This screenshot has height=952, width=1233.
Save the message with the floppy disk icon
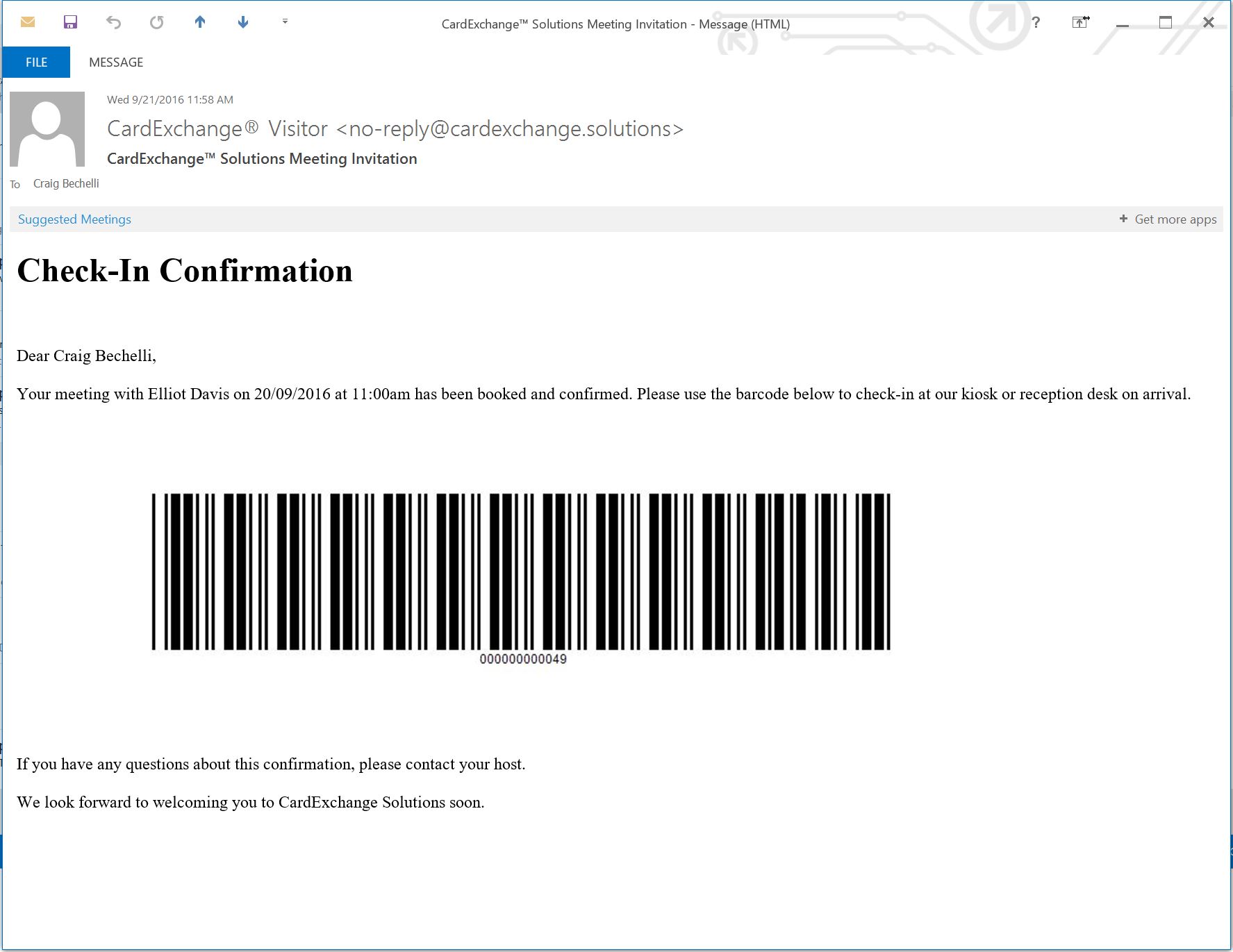[70, 22]
